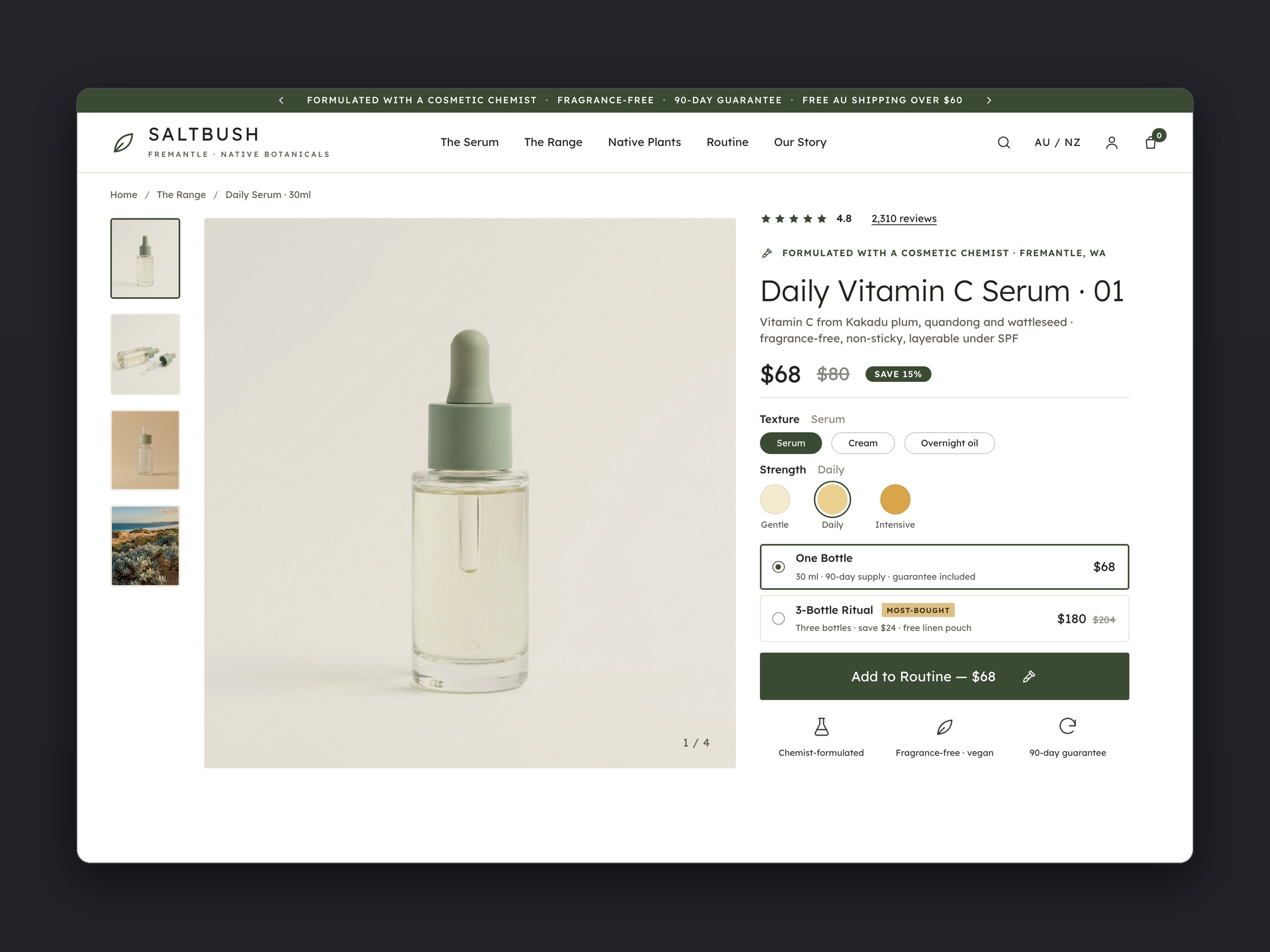Show previous announcement with left chevron

[282, 100]
